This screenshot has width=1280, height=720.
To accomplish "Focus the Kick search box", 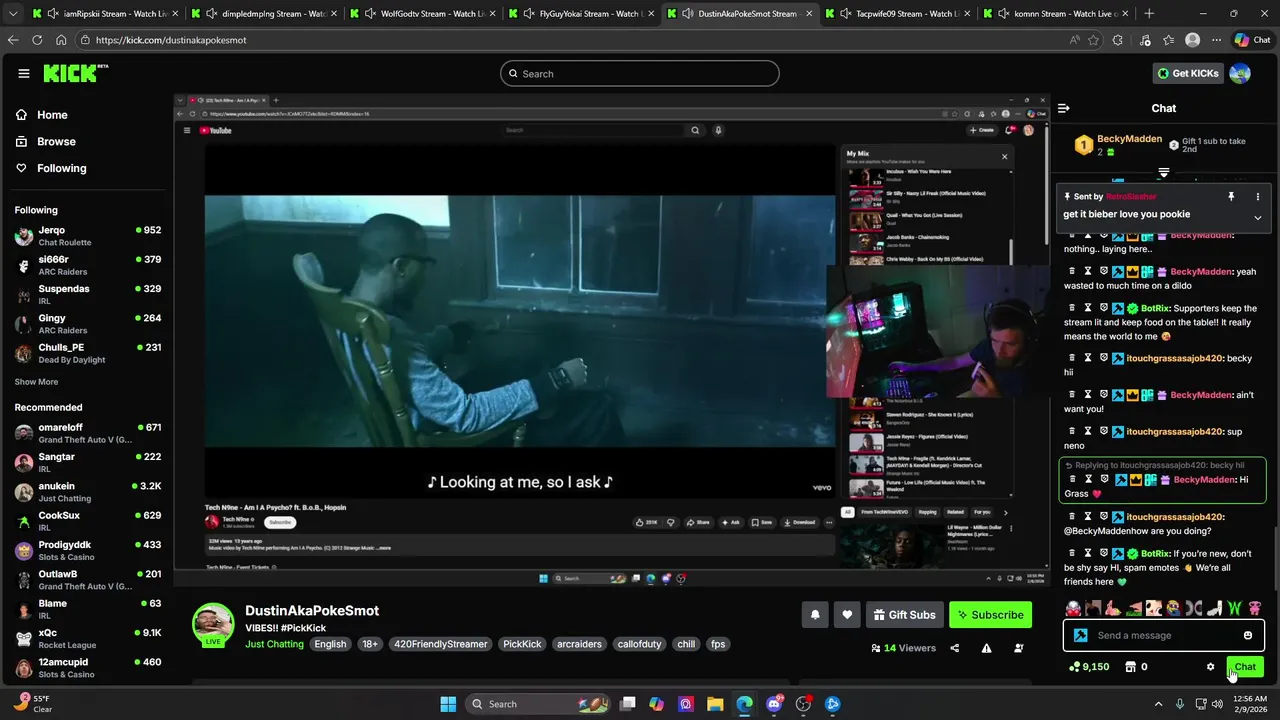I will tap(640, 73).
